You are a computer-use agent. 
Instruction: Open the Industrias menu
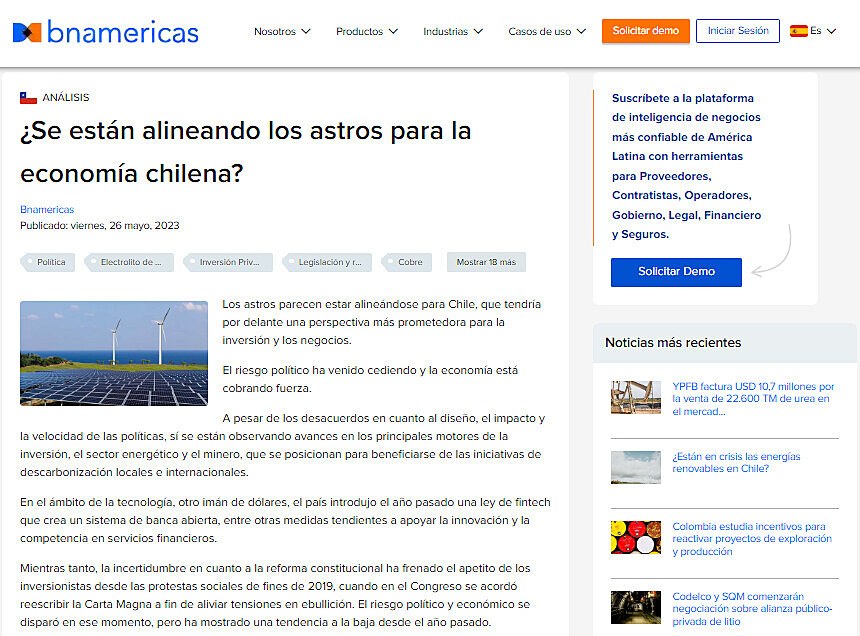click(452, 31)
